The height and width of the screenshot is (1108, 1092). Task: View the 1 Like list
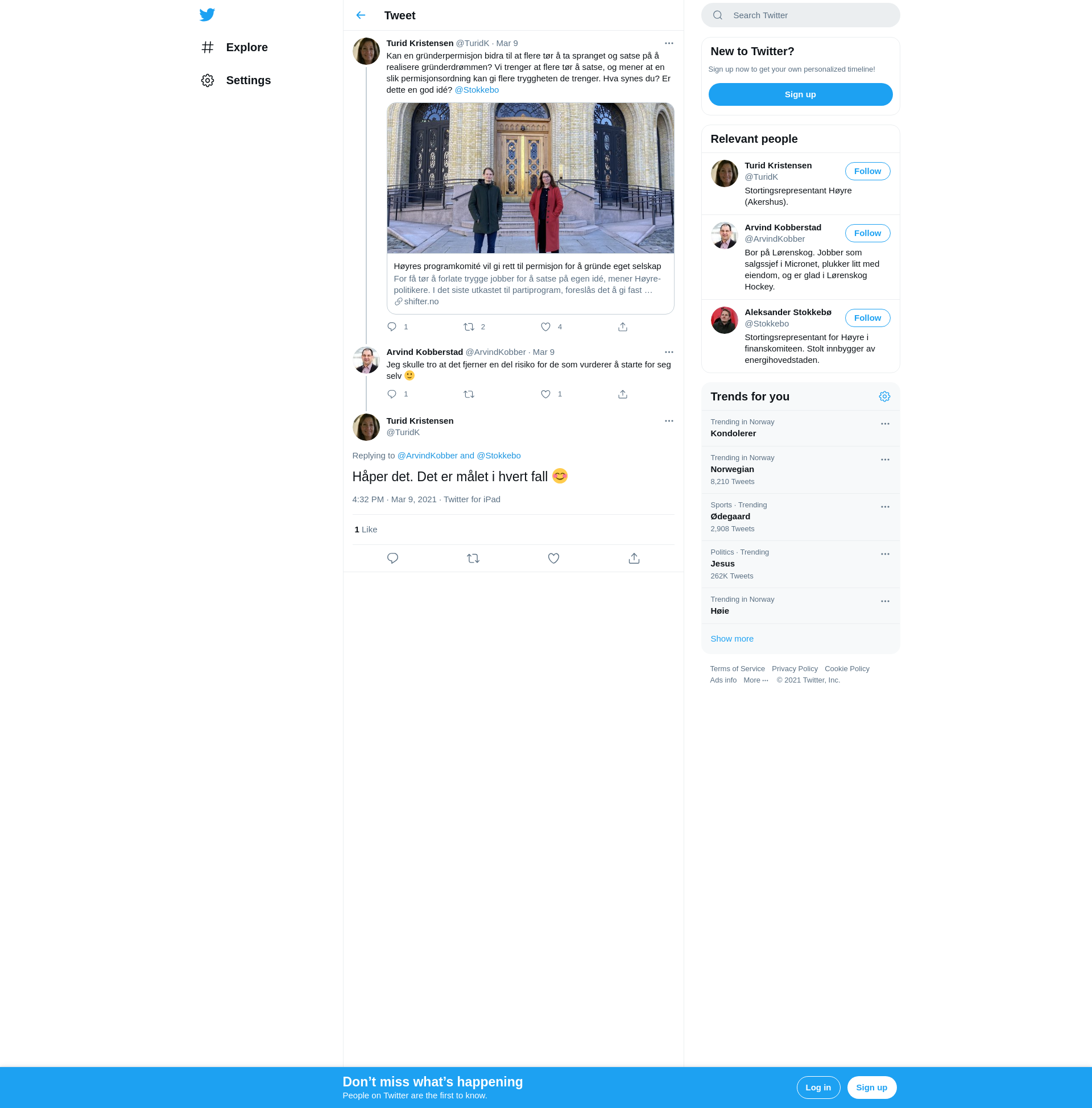[365, 530]
